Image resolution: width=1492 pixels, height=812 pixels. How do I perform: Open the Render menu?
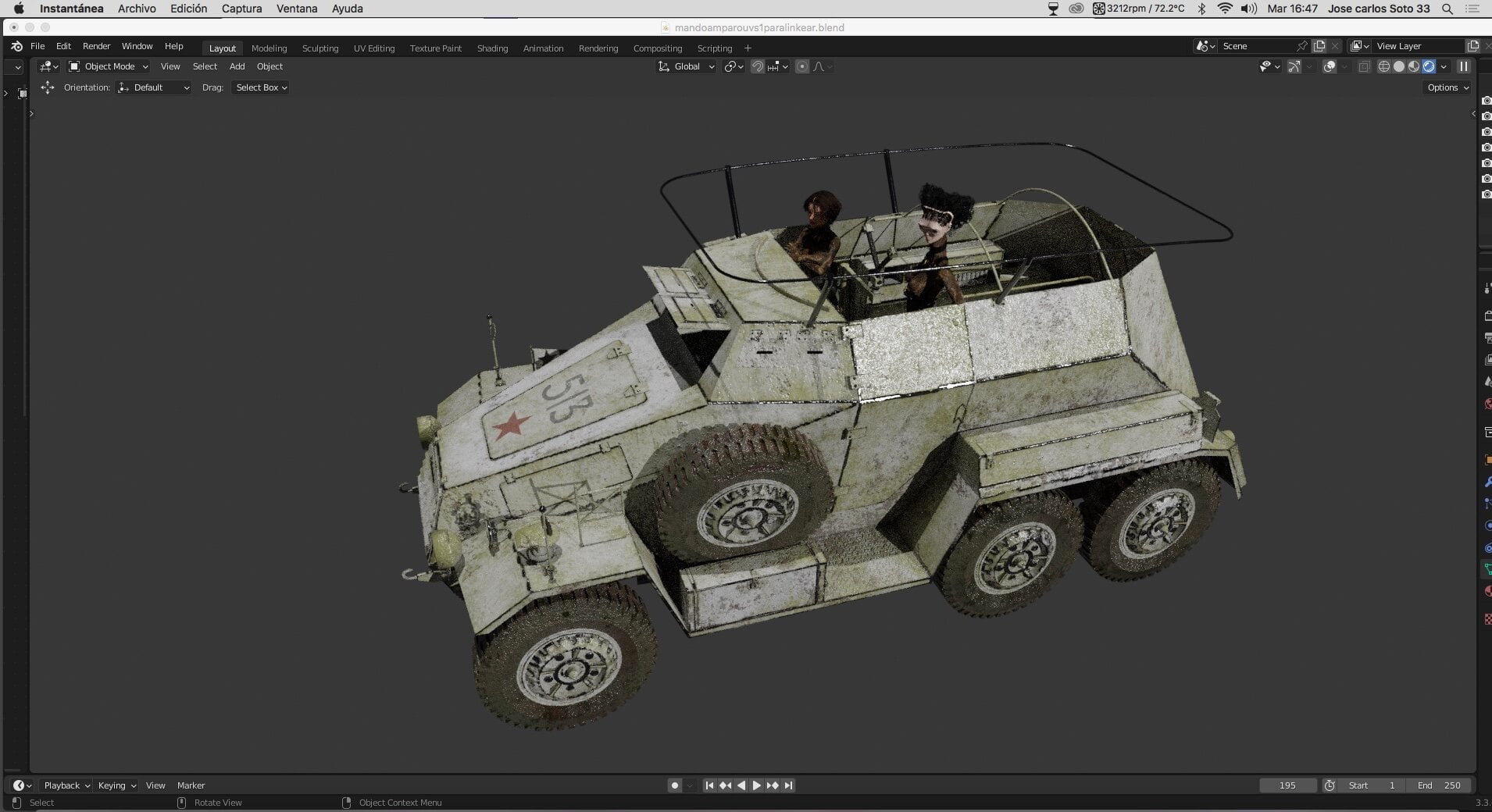point(96,46)
